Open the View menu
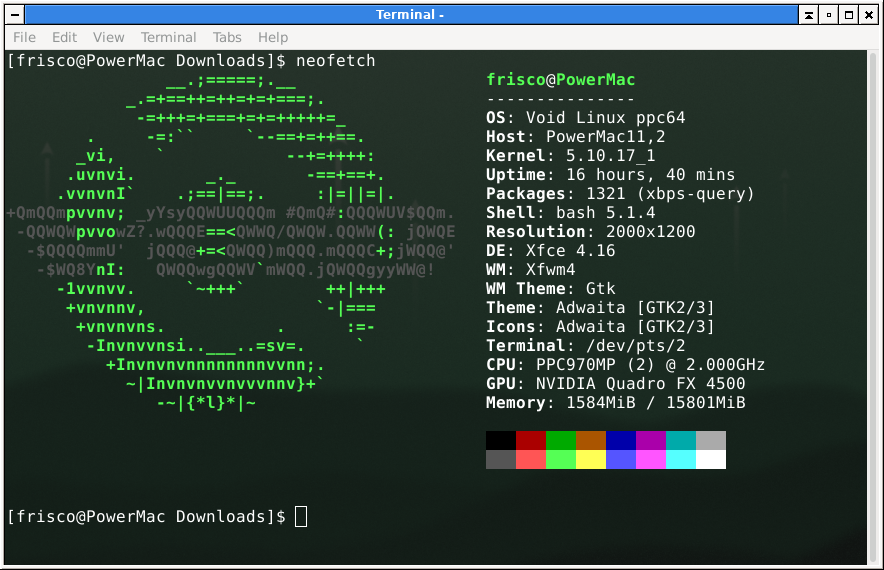Screen dimensions: 884x570 coord(108,37)
